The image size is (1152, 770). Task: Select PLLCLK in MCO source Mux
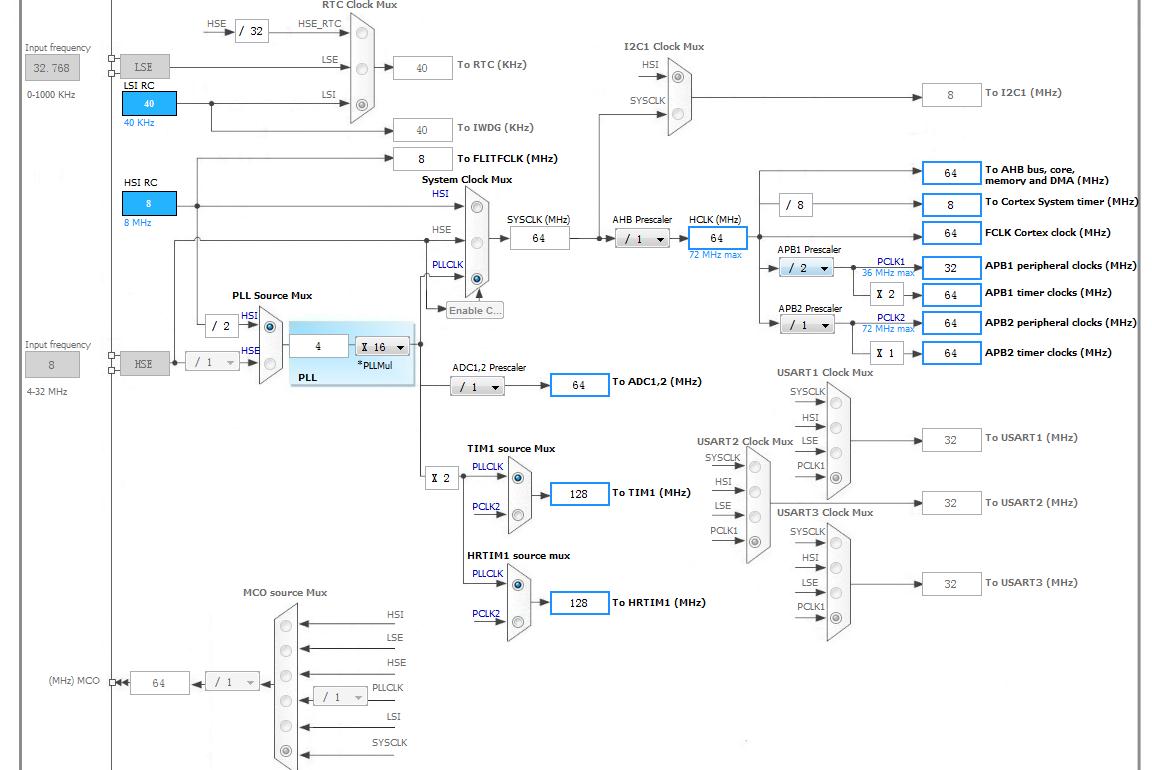(286, 701)
